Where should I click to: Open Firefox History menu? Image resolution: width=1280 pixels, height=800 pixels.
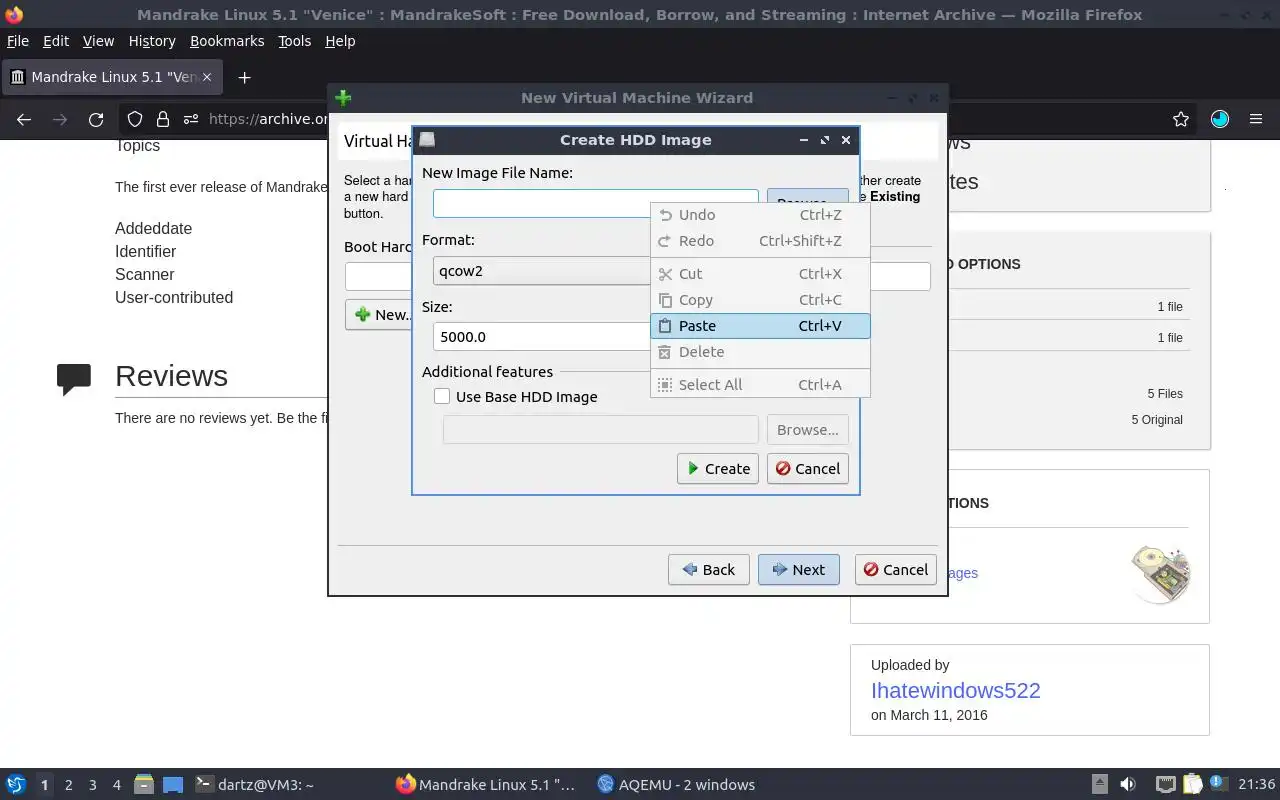(x=152, y=41)
